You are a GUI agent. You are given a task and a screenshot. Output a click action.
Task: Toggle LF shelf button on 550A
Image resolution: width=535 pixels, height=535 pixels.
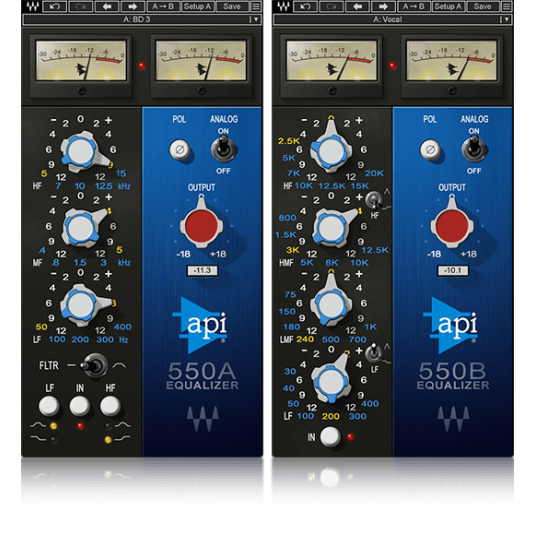[x=49, y=406]
